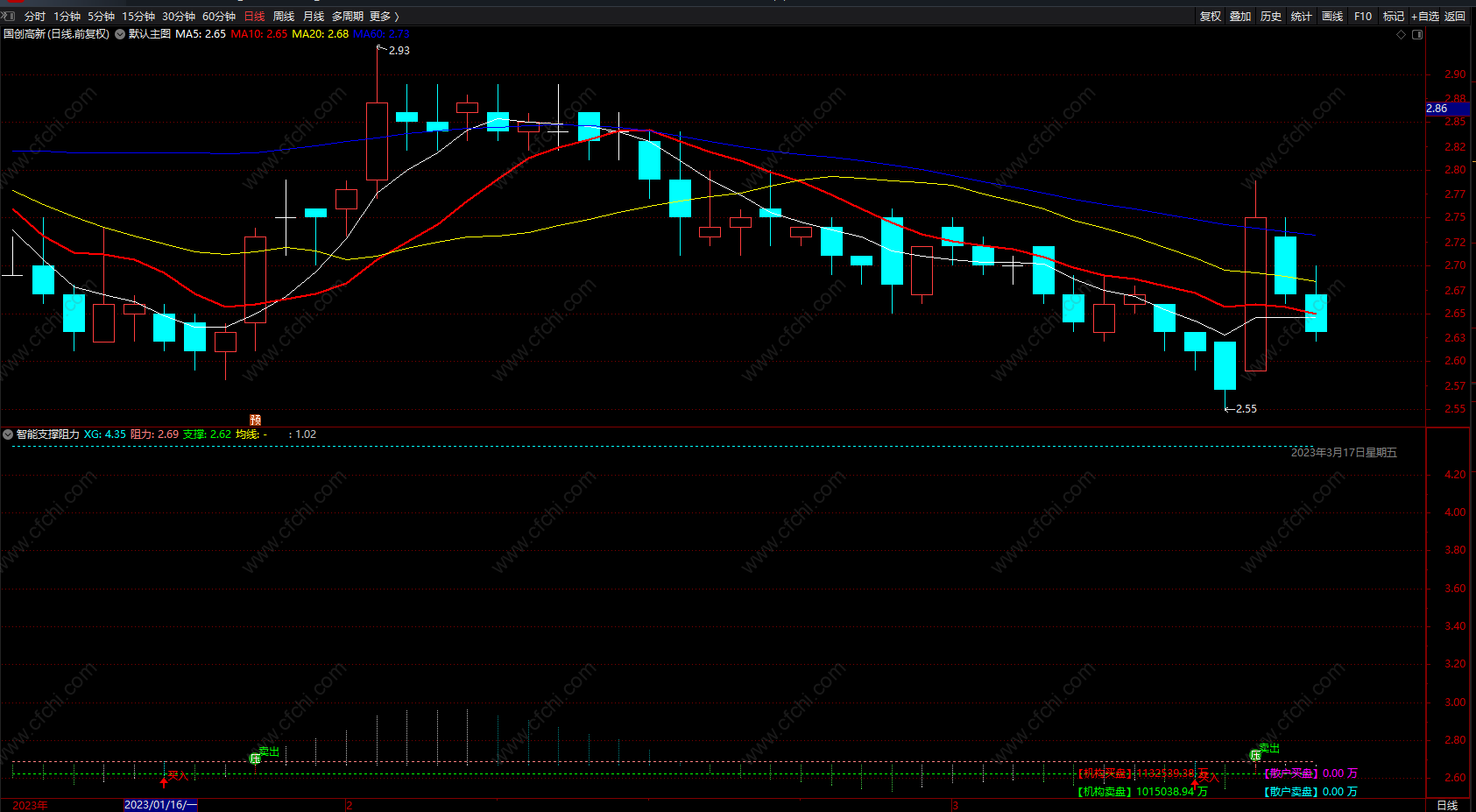Open sub-chart indicator dropdown arrow
Viewport: 1476px width, 812px height.
[x=8, y=434]
